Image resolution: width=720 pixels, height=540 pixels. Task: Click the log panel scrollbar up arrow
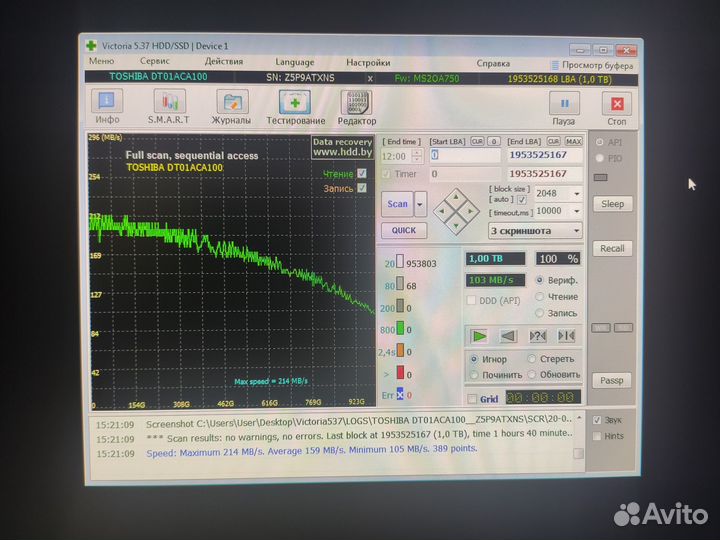(x=579, y=419)
